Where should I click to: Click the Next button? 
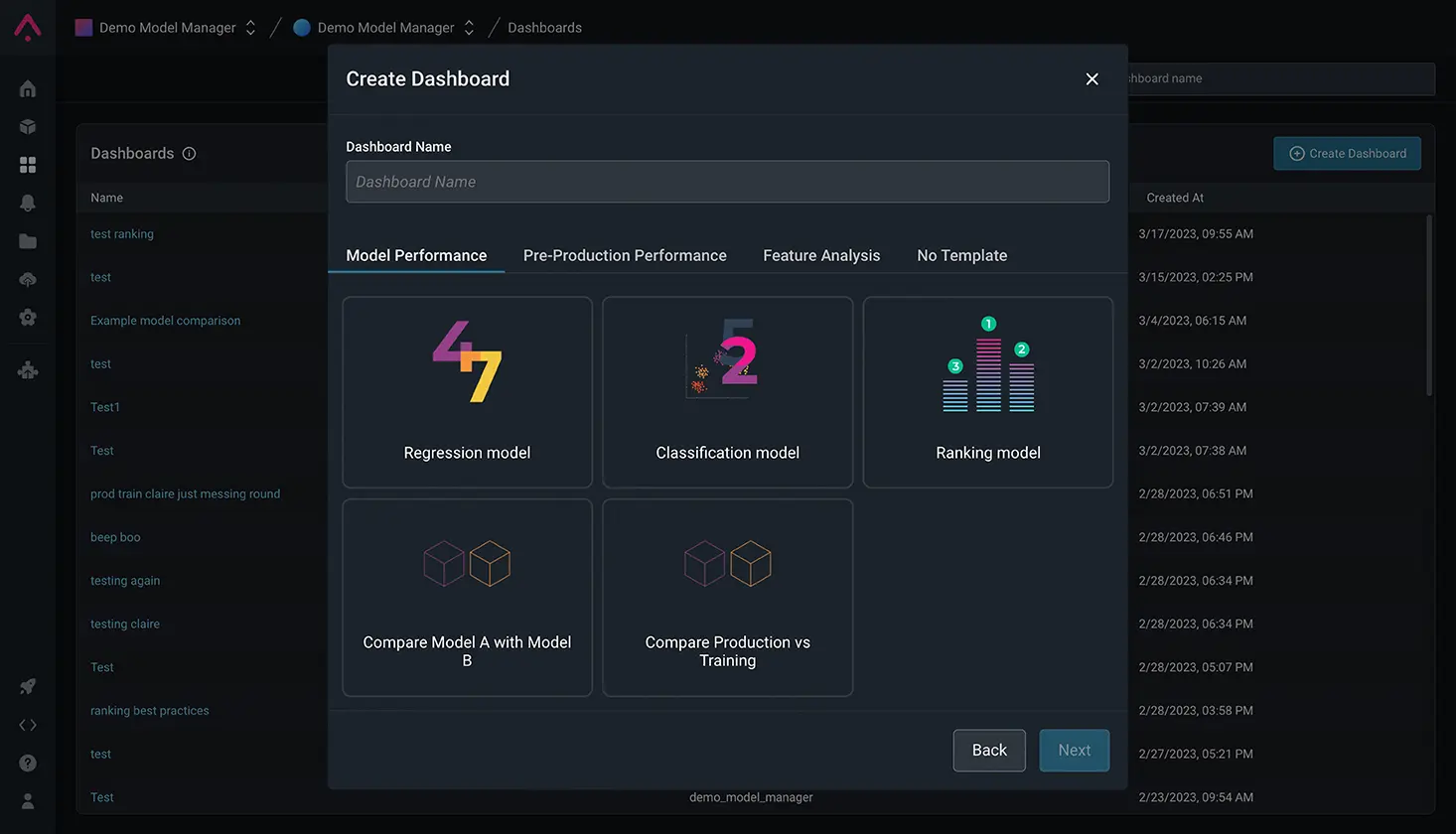pyautogui.click(x=1074, y=751)
